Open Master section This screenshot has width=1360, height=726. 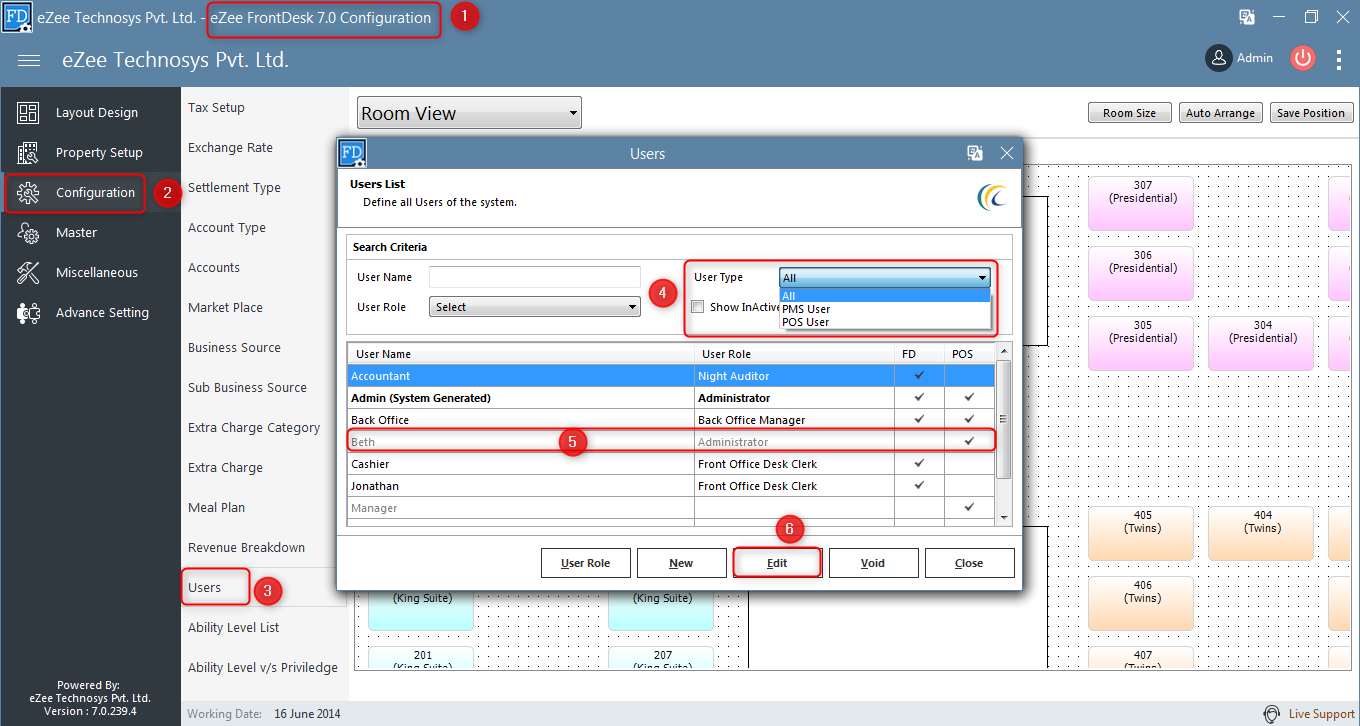(x=76, y=233)
